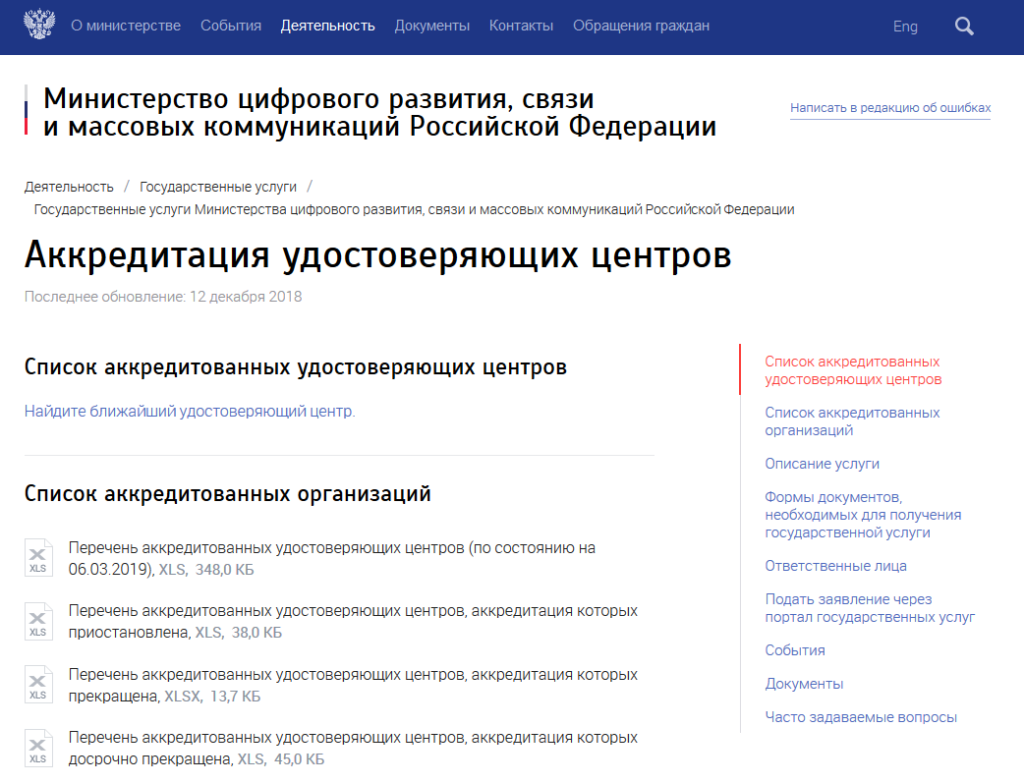
Task: Switch language to Eng
Action: click(905, 27)
